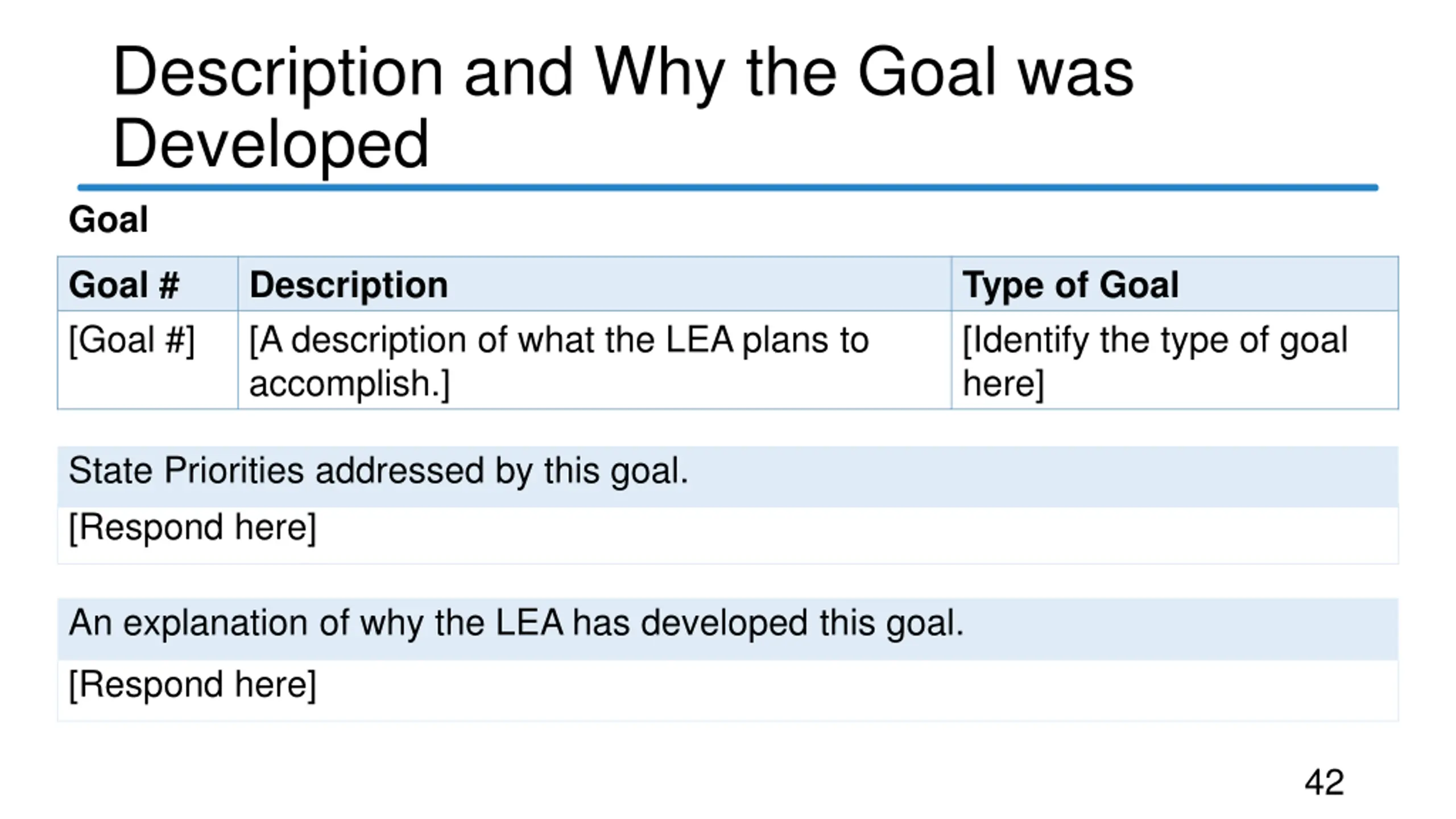
Task: Click the 'Description' column header
Action: (594, 284)
